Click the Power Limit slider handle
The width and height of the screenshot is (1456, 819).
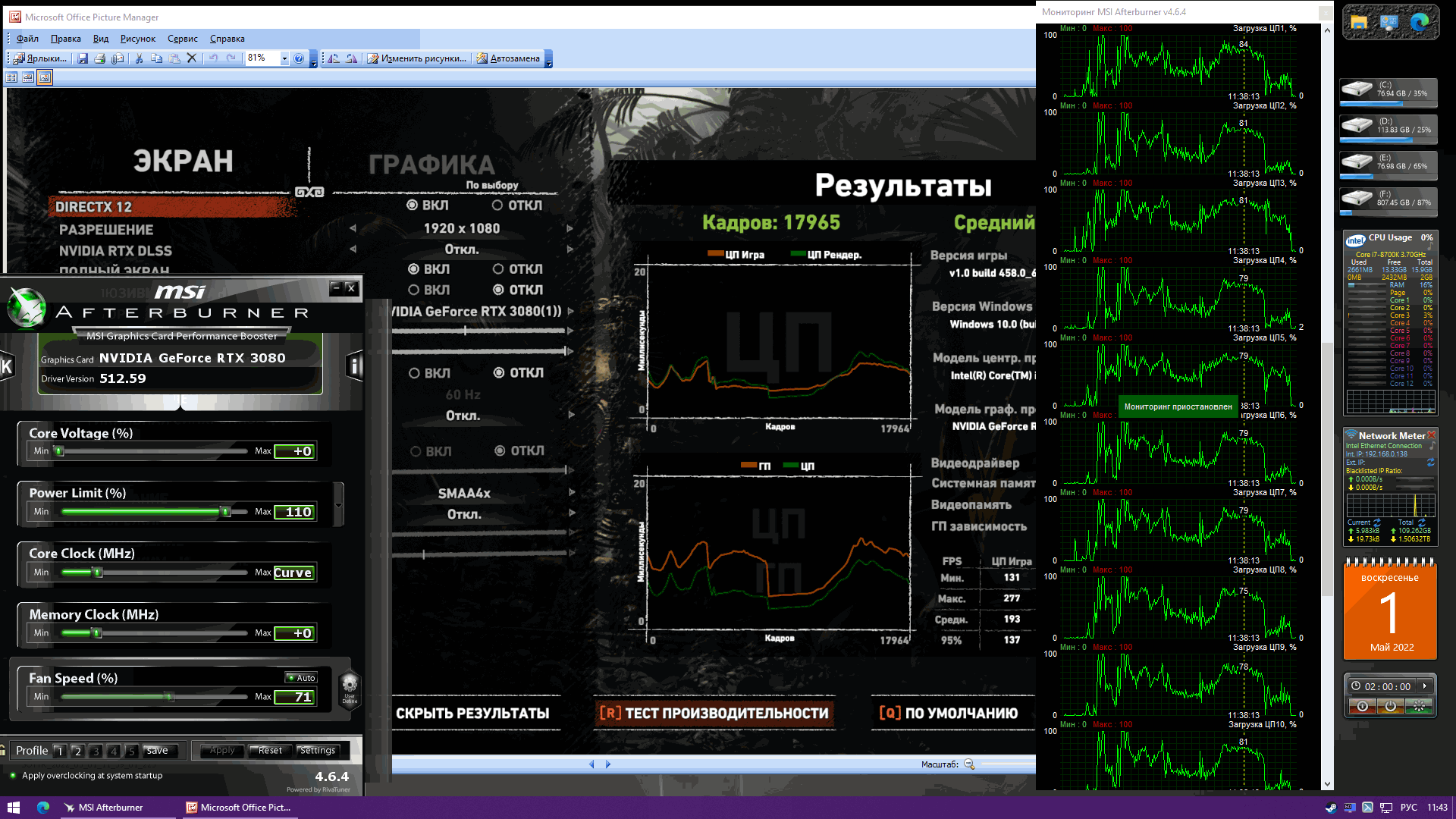tap(225, 512)
